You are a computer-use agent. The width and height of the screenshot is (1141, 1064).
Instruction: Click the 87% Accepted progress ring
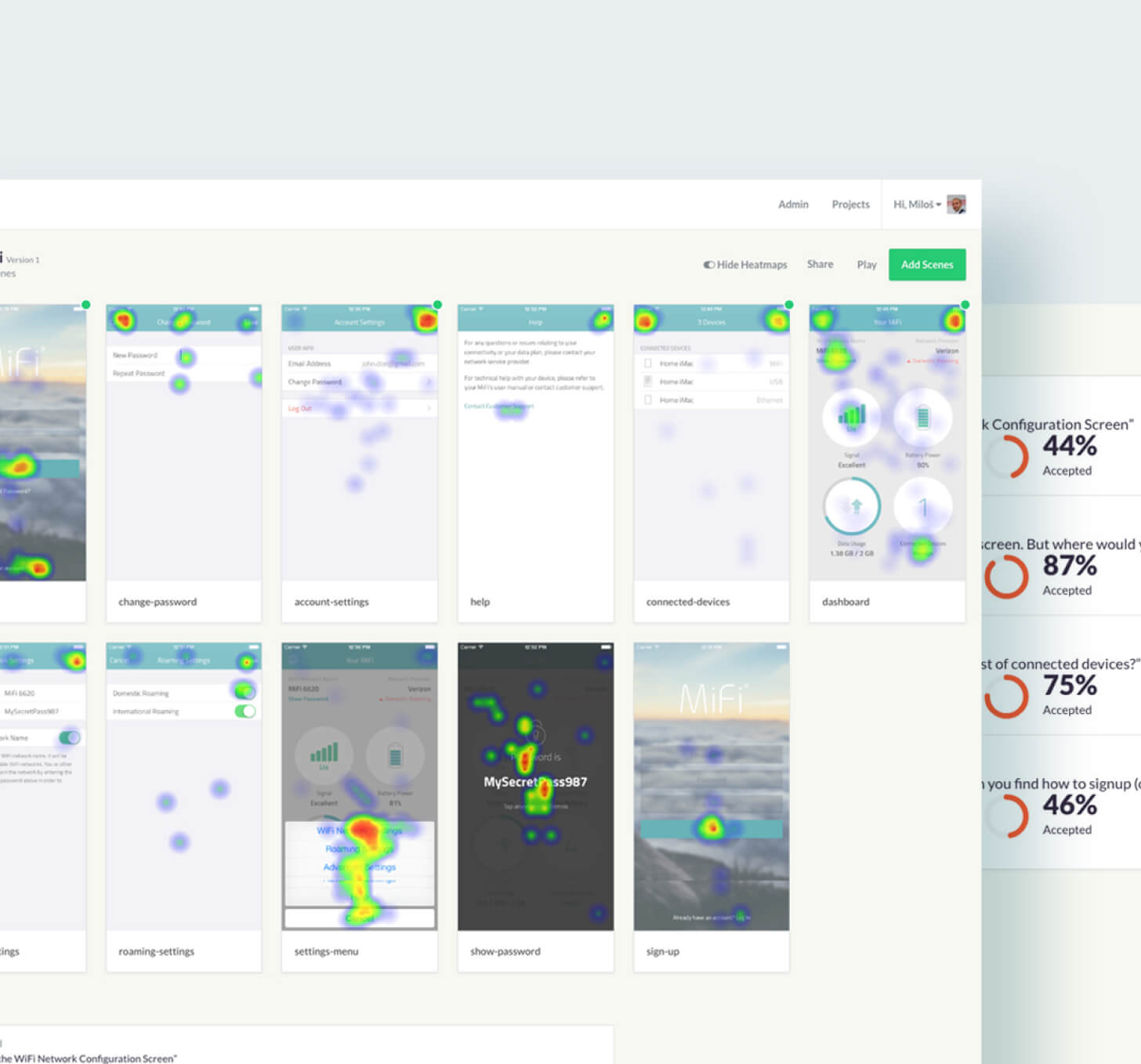coord(1006,577)
